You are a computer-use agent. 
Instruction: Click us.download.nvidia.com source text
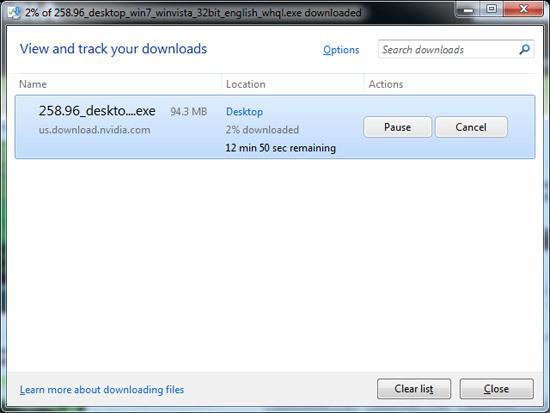(x=94, y=130)
